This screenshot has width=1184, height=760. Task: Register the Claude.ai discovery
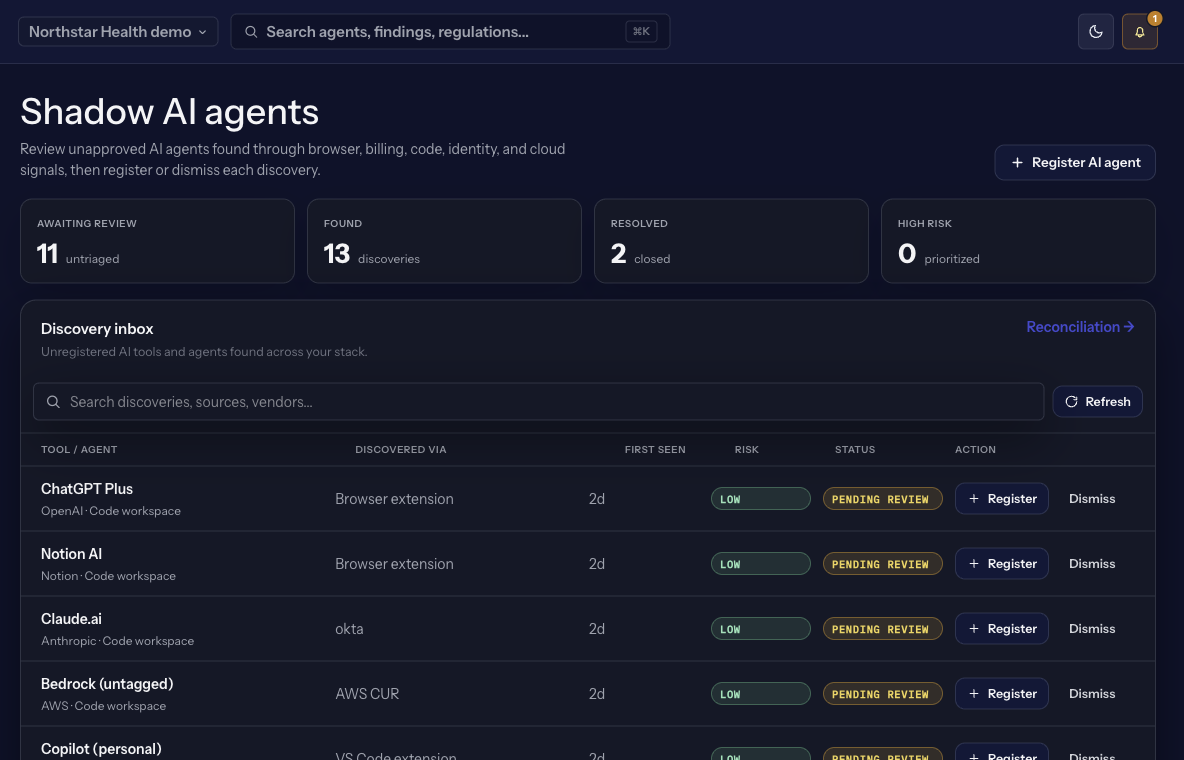pyautogui.click(x=1001, y=629)
